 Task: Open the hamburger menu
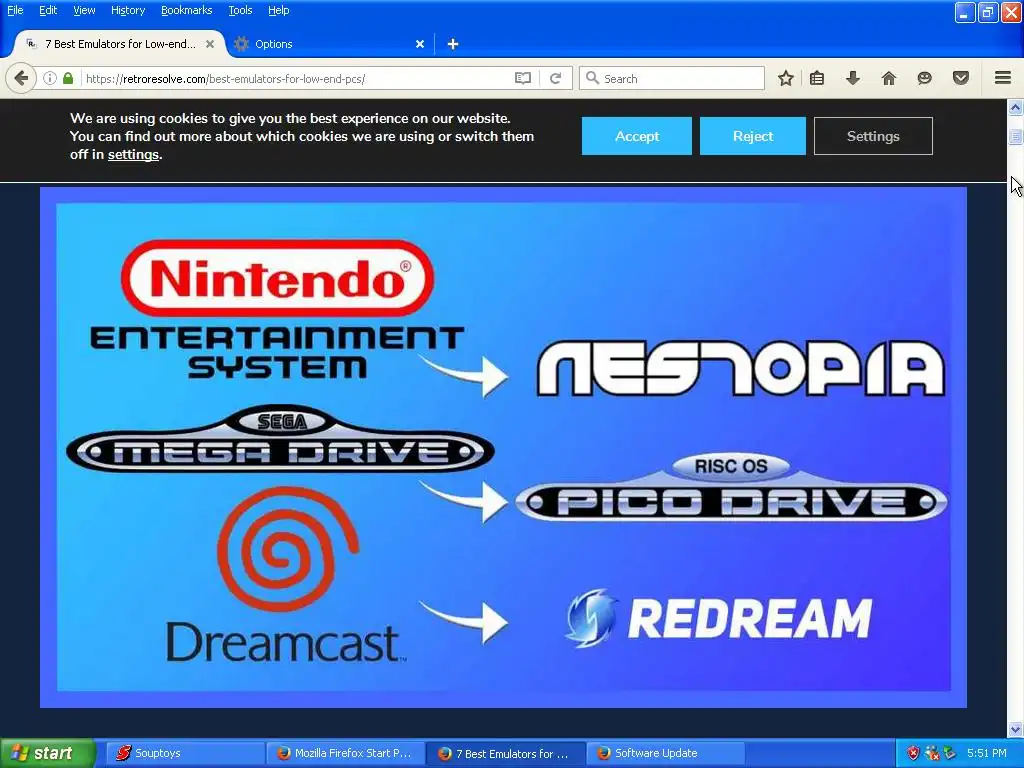coord(1003,78)
